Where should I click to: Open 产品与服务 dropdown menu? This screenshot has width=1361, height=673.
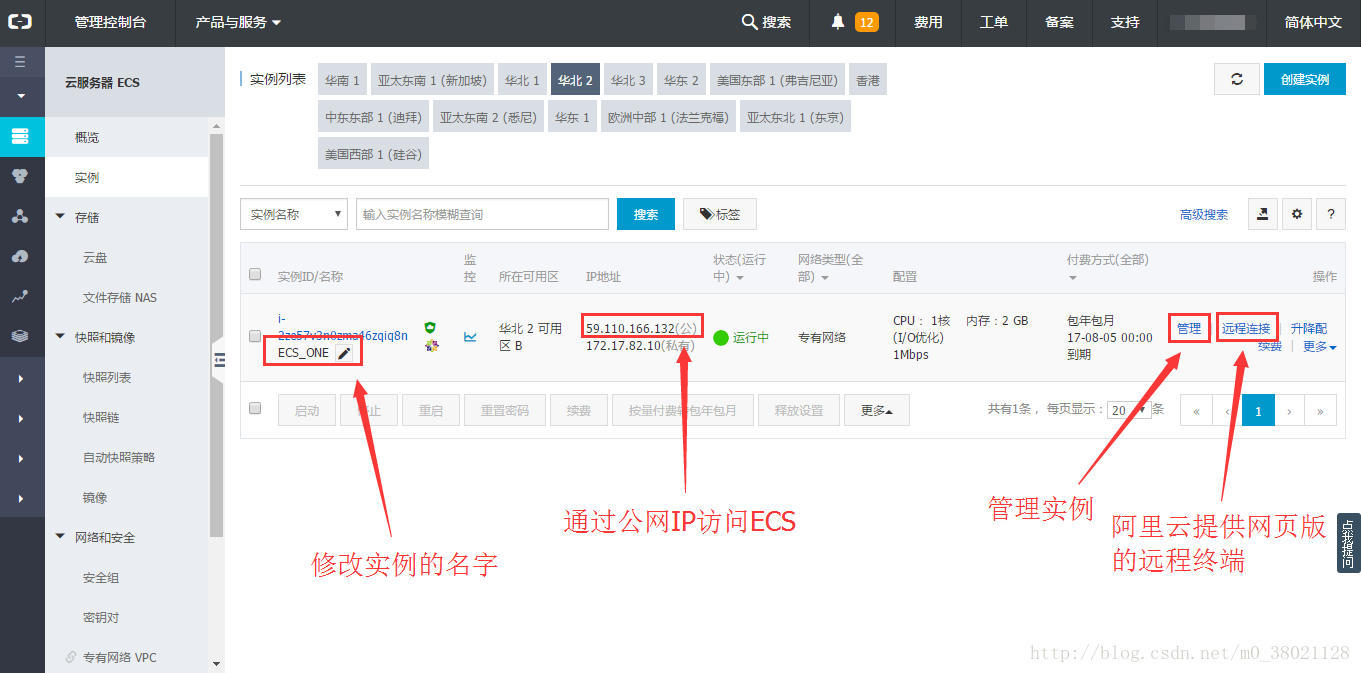click(238, 22)
